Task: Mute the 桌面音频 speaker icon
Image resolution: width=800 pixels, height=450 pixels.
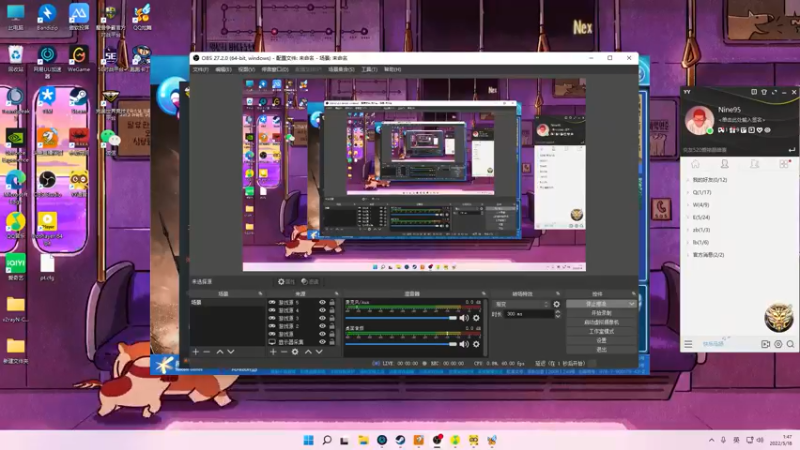Action: point(464,344)
